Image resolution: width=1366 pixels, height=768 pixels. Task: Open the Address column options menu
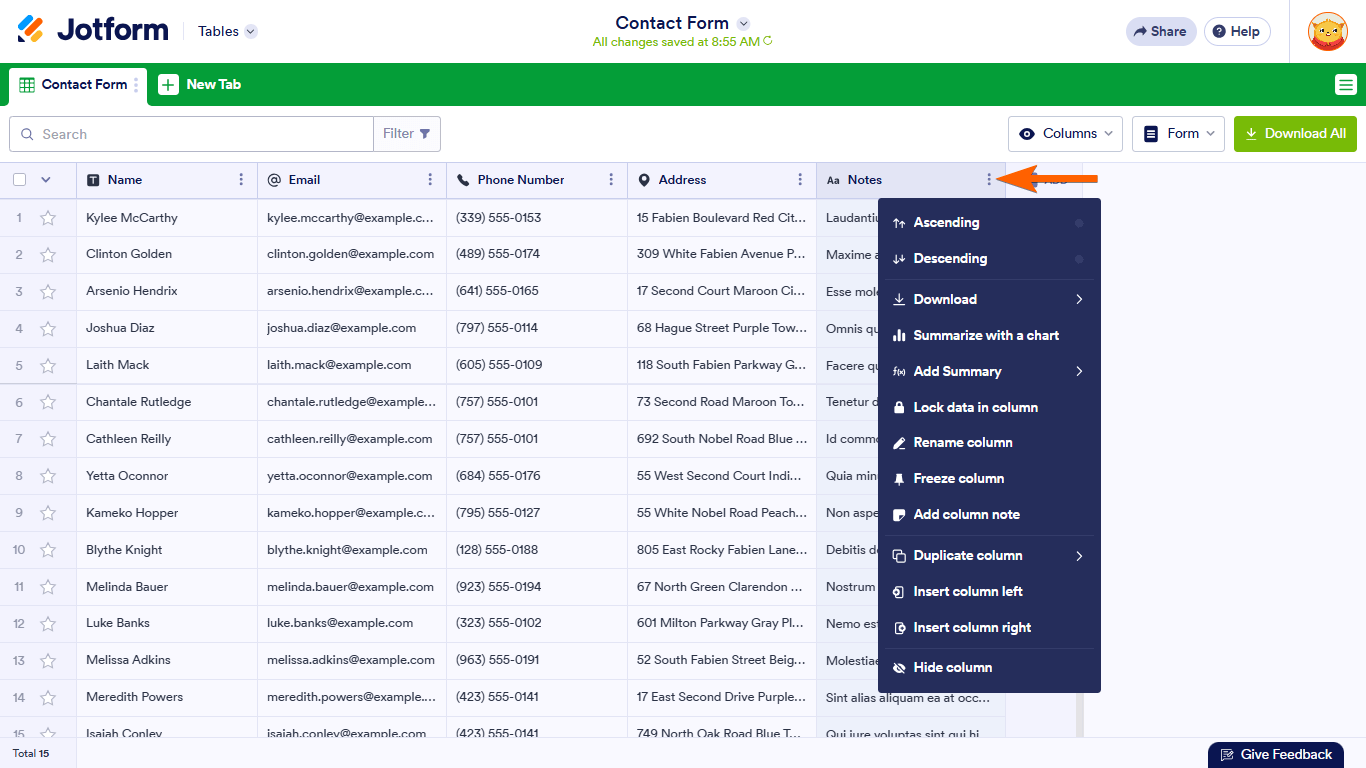coord(800,180)
